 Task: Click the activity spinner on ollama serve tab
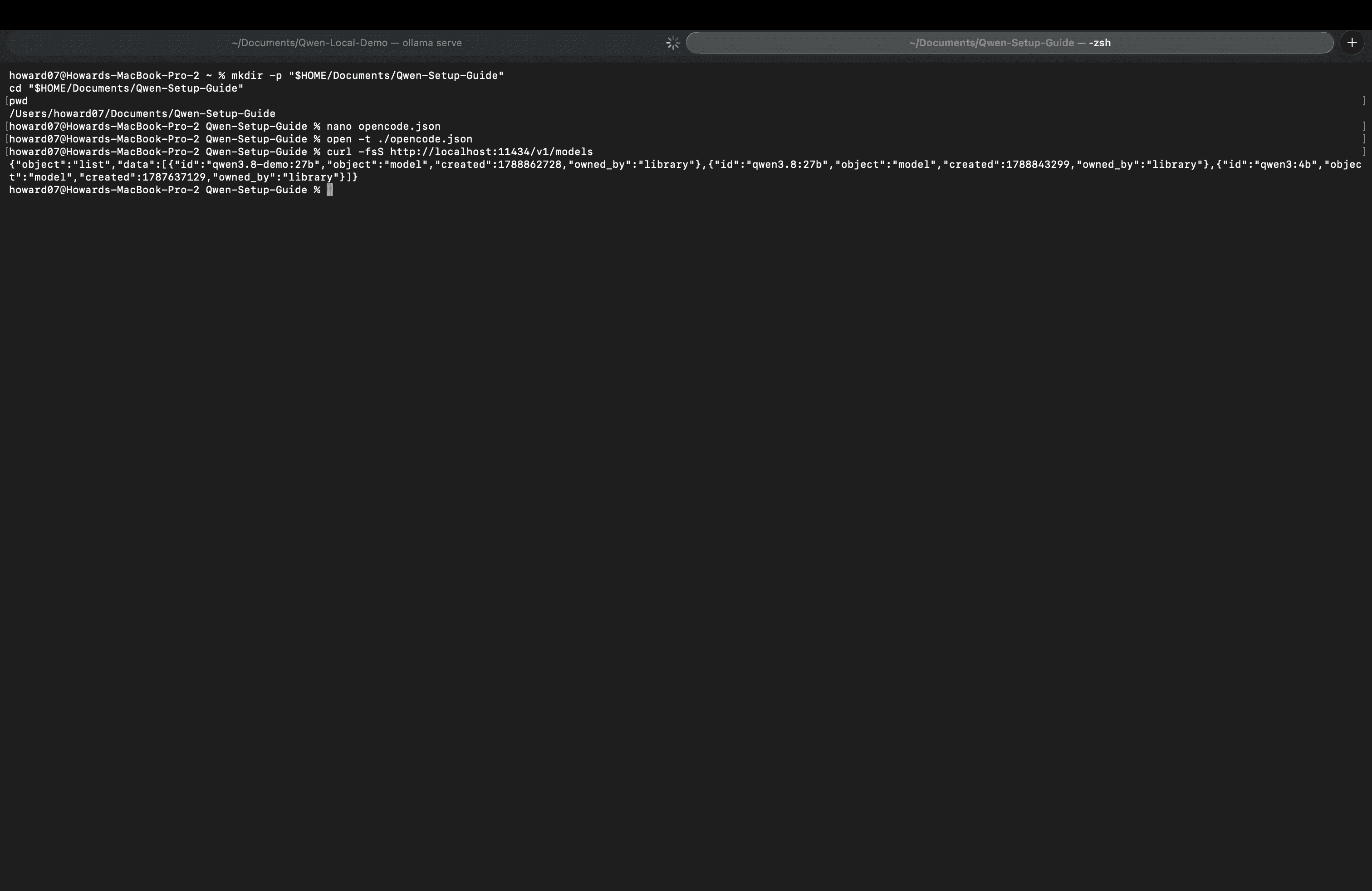coord(673,43)
